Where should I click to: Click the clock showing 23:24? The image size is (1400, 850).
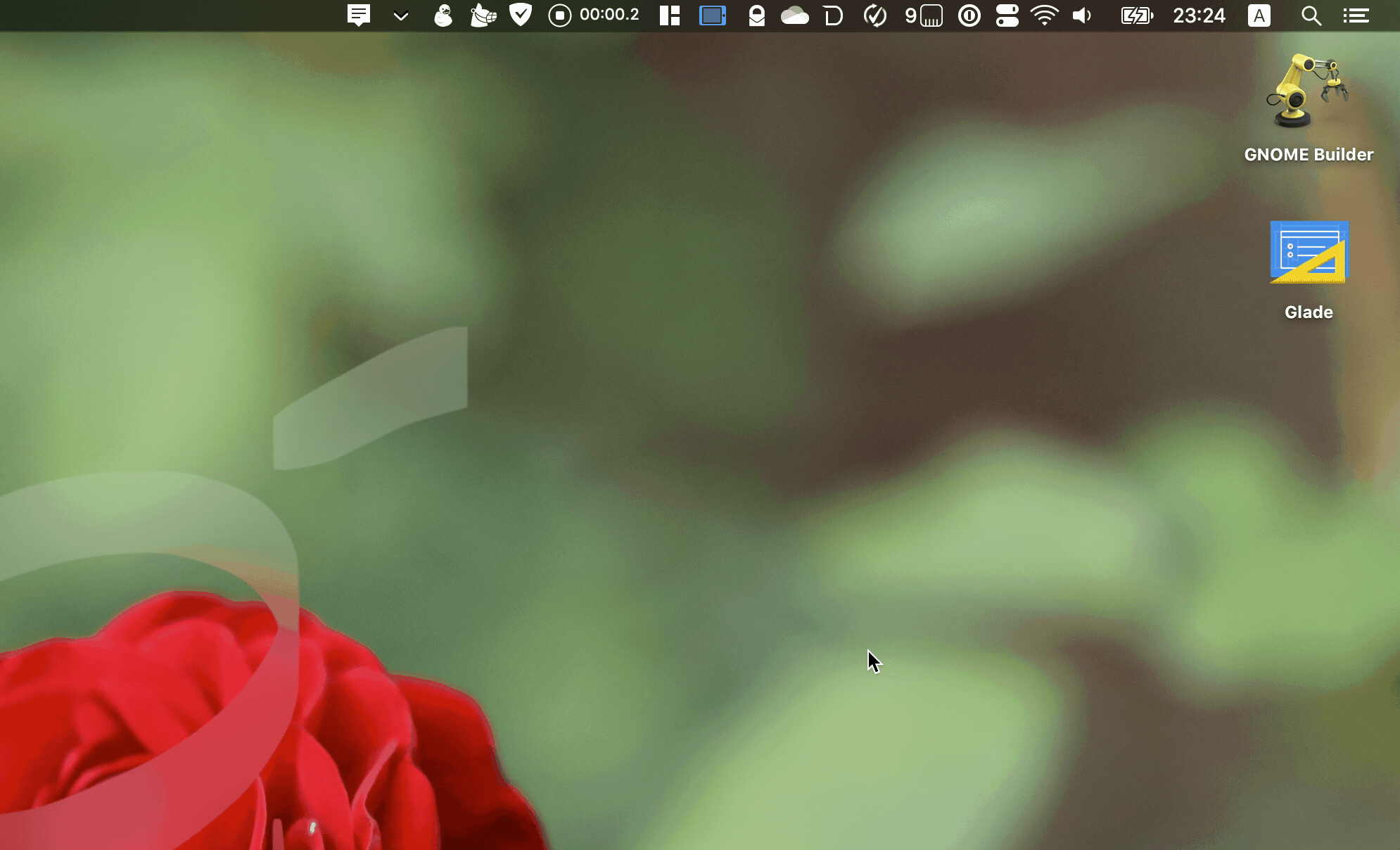pyautogui.click(x=1199, y=15)
